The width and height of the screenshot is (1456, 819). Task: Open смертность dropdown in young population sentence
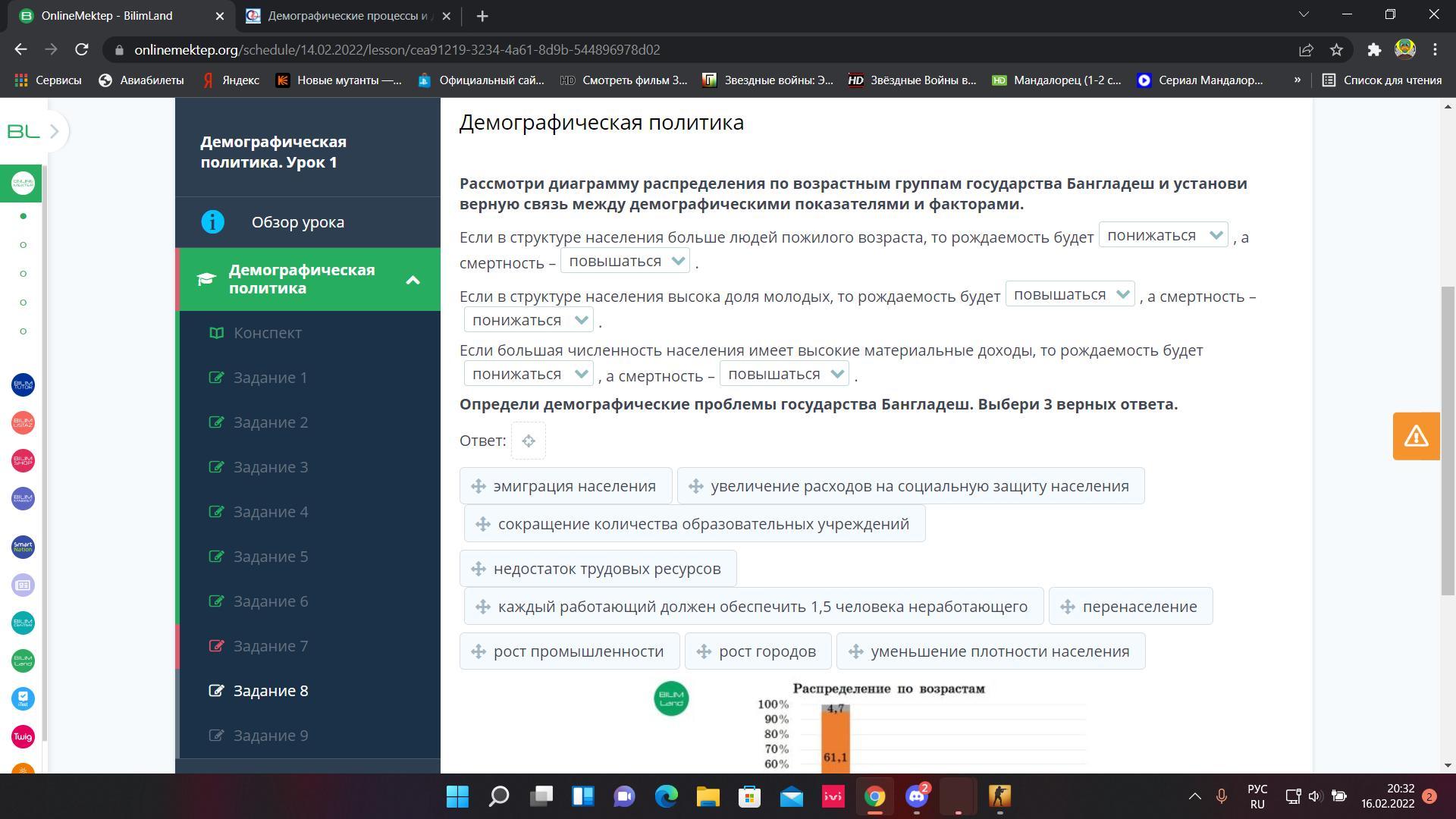tap(528, 321)
